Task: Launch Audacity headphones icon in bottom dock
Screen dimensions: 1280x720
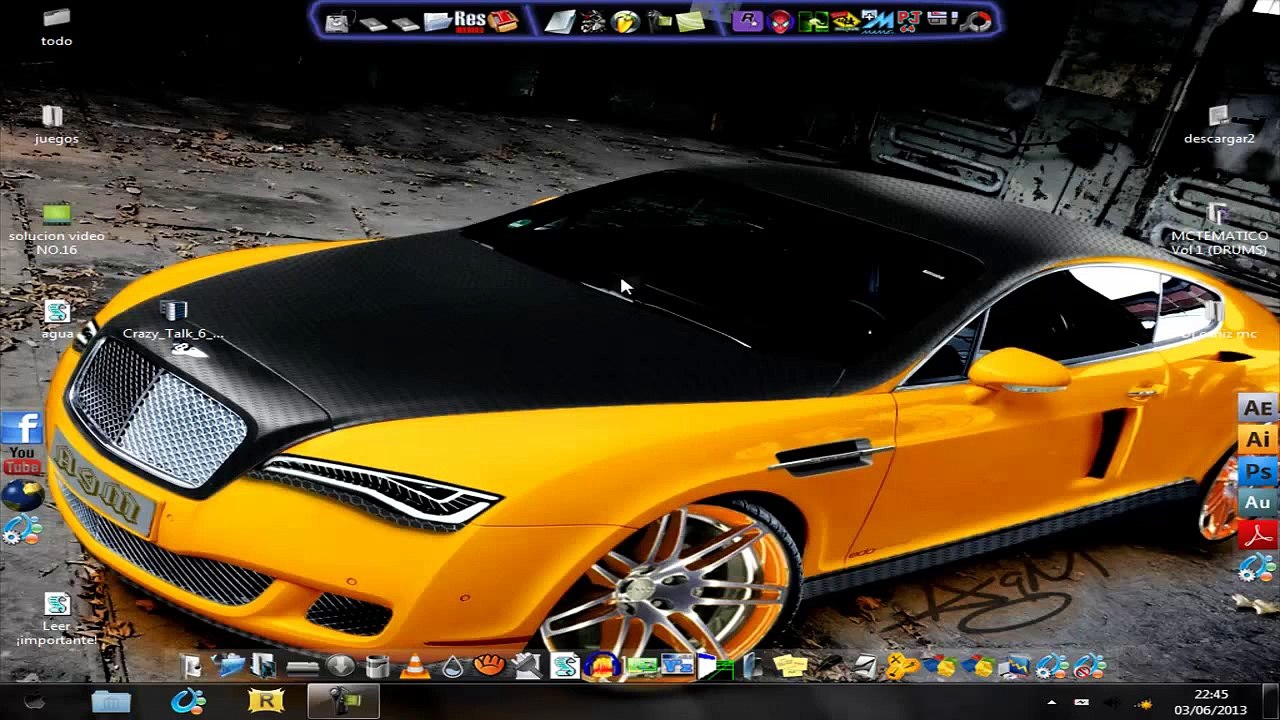Action: coord(601,666)
